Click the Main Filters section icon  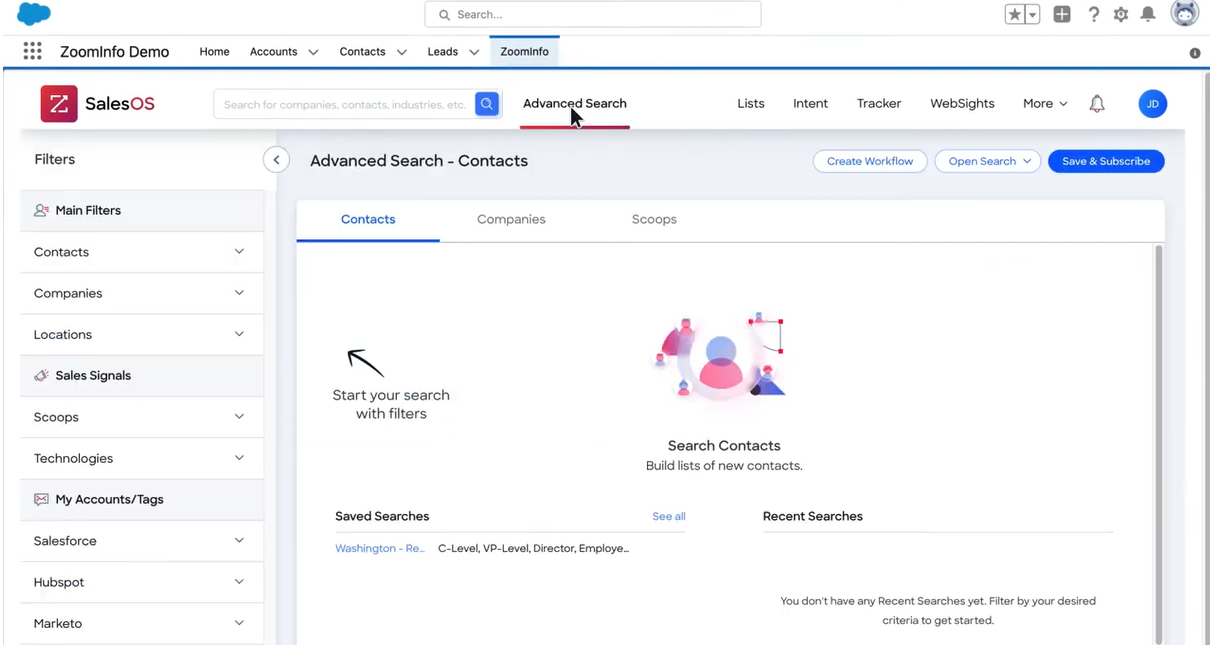[x=41, y=211]
